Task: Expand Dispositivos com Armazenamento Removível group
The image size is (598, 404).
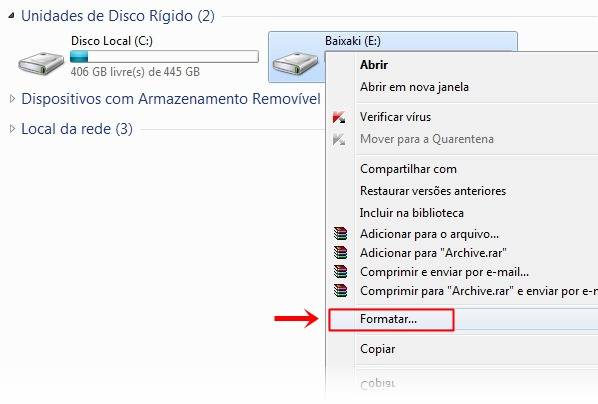Action: [12, 99]
